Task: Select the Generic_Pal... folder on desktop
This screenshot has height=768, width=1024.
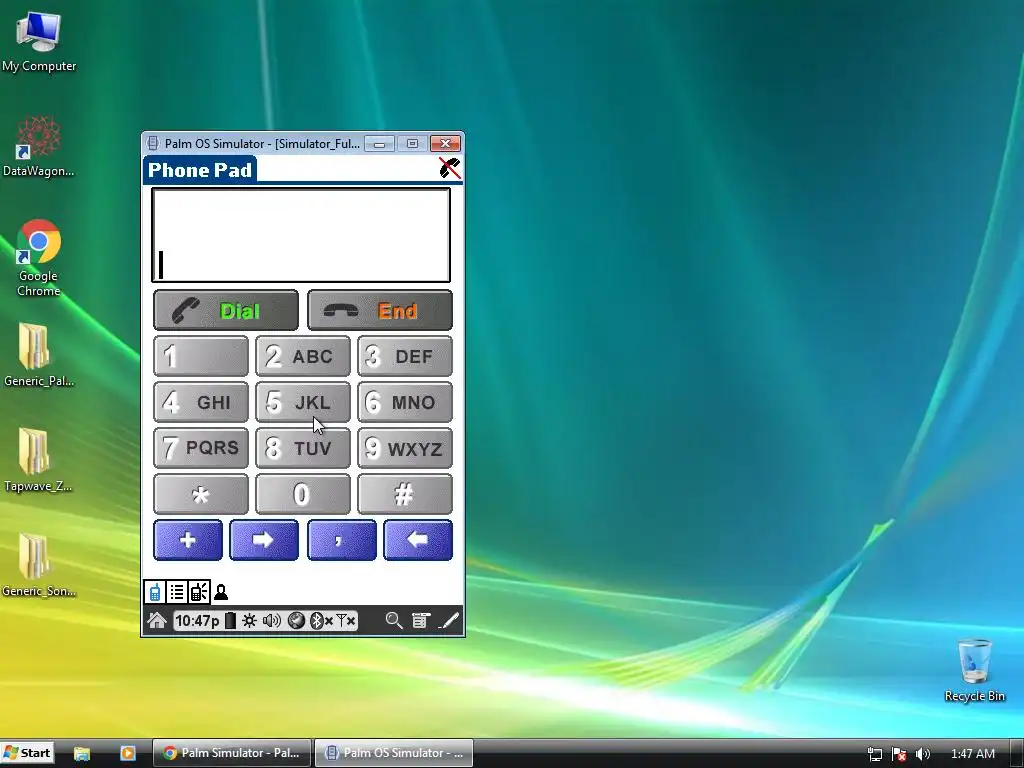Action: pos(39,355)
